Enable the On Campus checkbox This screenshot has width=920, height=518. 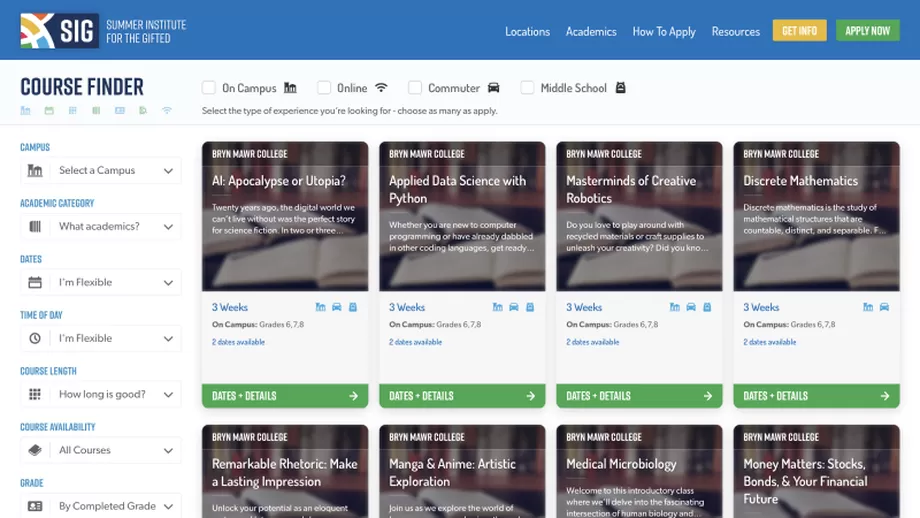coord(209,88)
